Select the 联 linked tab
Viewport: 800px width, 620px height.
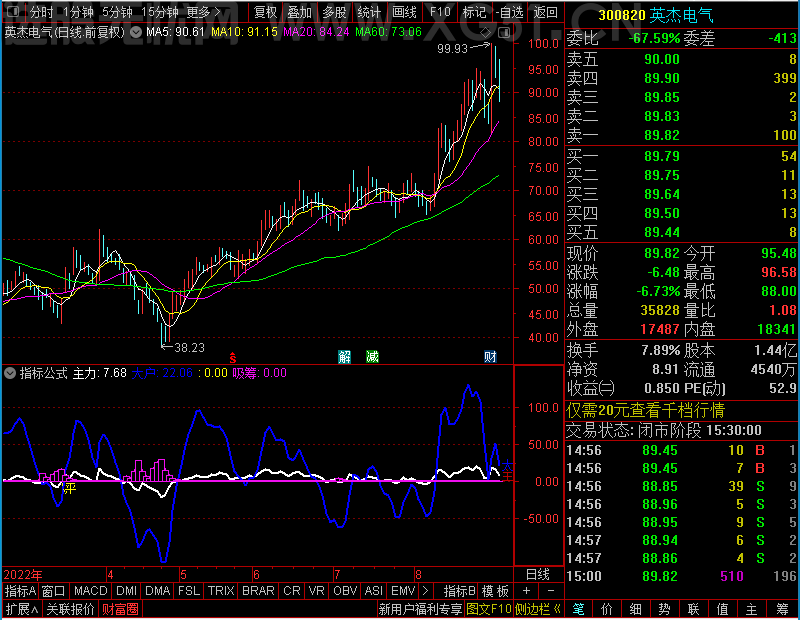(x=693, y=609)
